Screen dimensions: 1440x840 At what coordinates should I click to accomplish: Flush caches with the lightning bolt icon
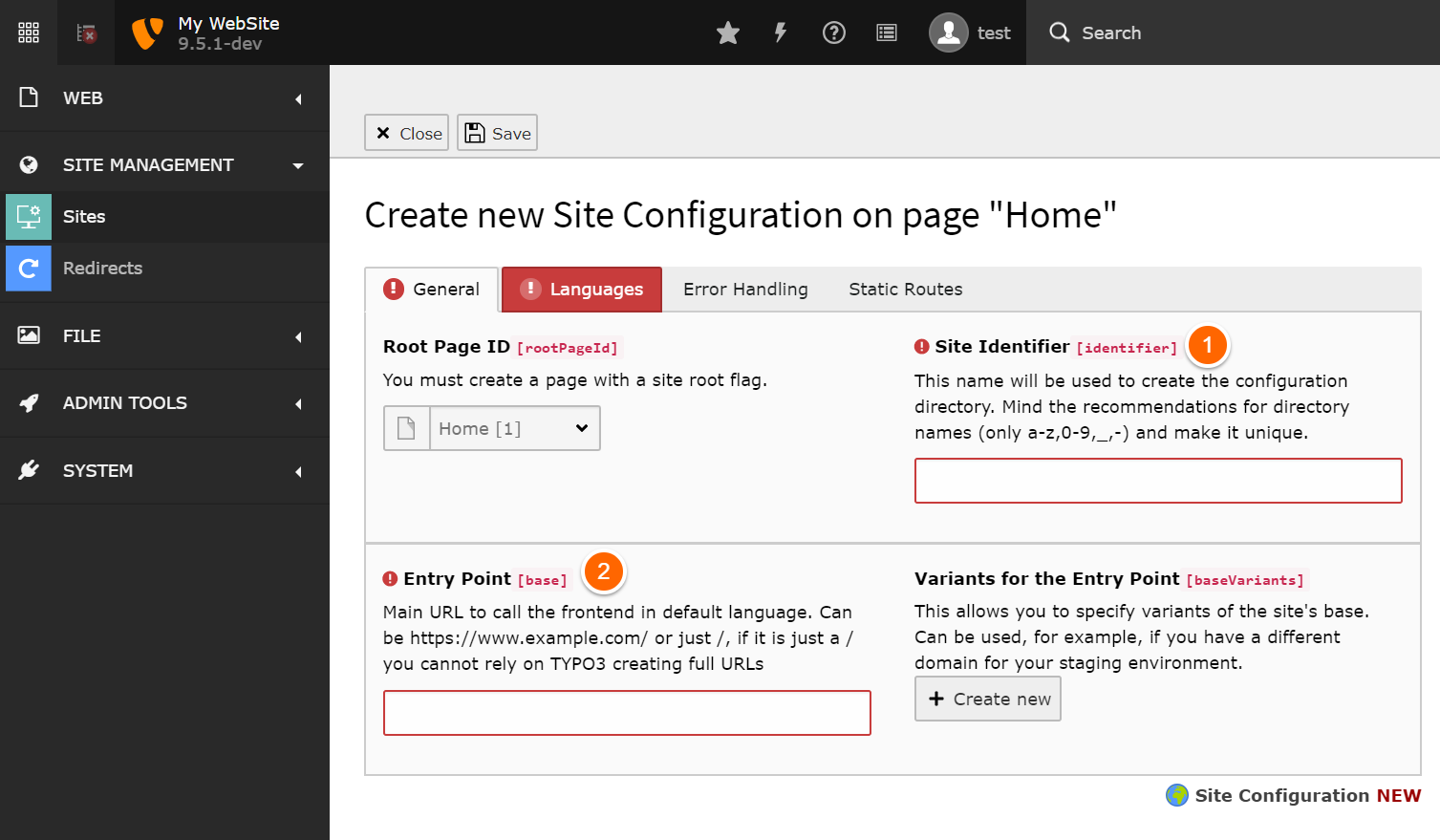pyautogui.click(x=780, y=32)
